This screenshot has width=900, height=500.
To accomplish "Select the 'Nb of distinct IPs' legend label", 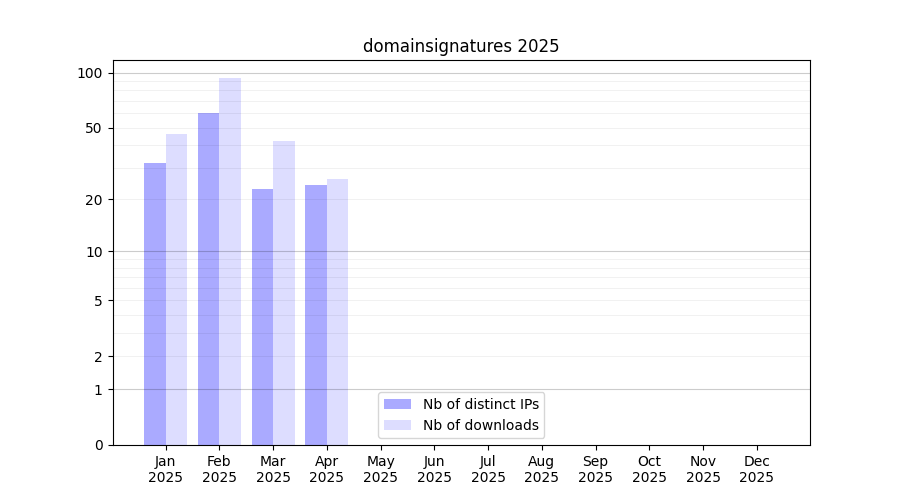I will (x=481, y=404).
